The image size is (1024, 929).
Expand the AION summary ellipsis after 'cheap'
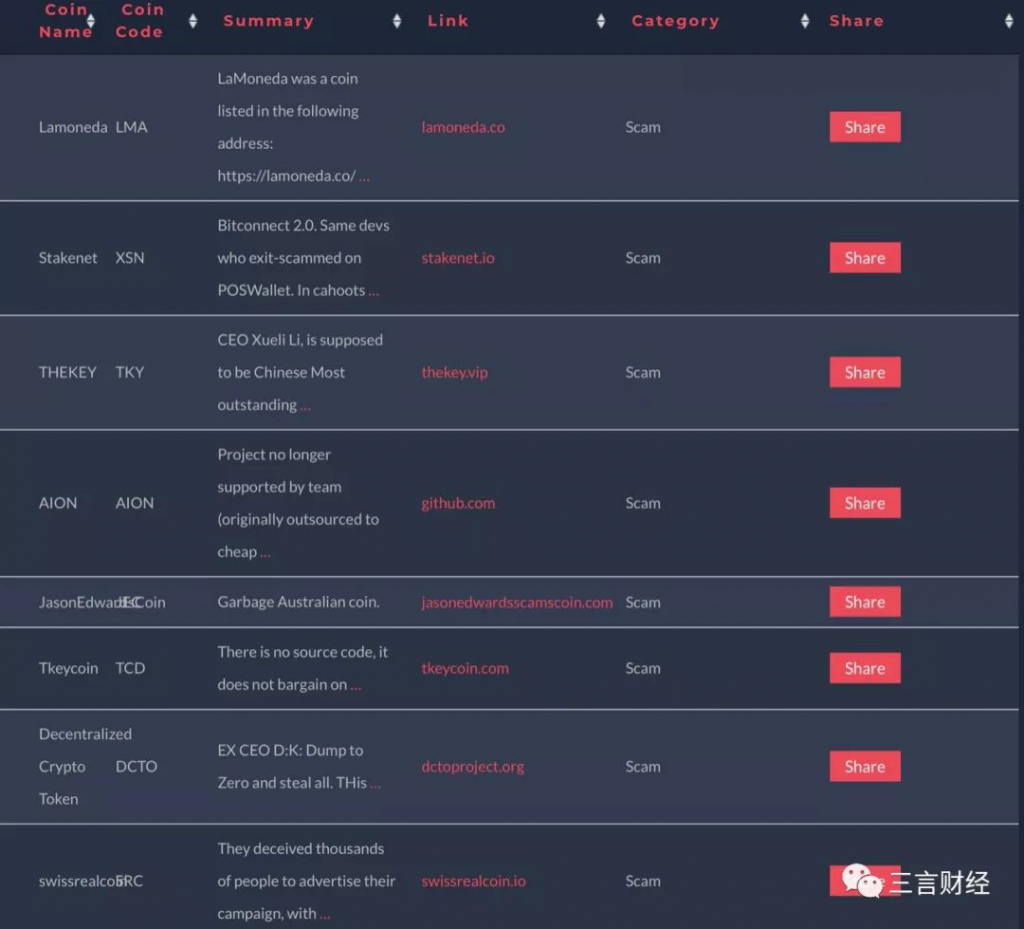click(x=265, y=552)
